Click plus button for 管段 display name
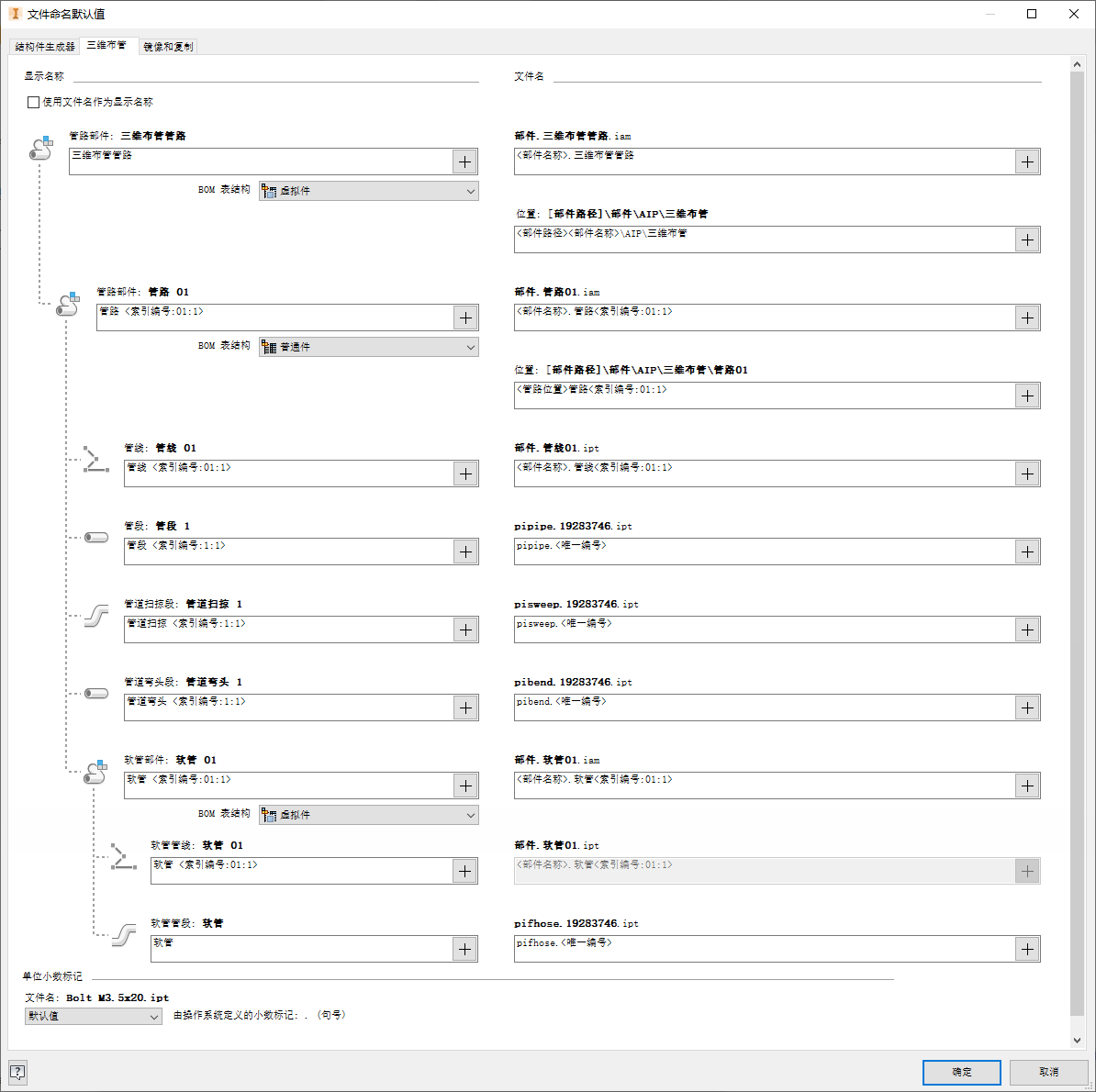Viewport: 1096px width, 1092px height. coord(464,552)
